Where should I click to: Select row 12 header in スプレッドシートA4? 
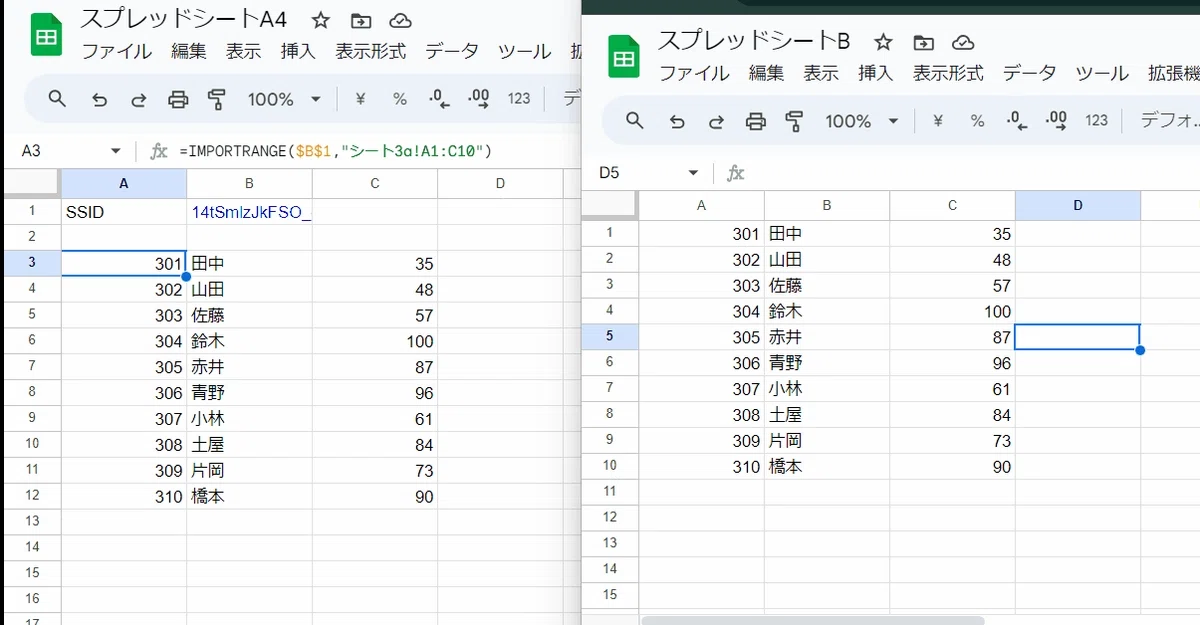pyautogui.click(x=31, y=496)
